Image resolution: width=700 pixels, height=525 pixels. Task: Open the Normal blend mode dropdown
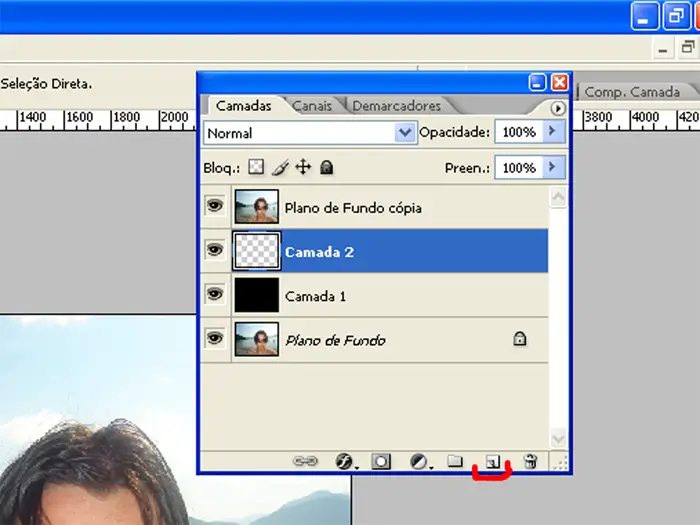pos(405,133)
